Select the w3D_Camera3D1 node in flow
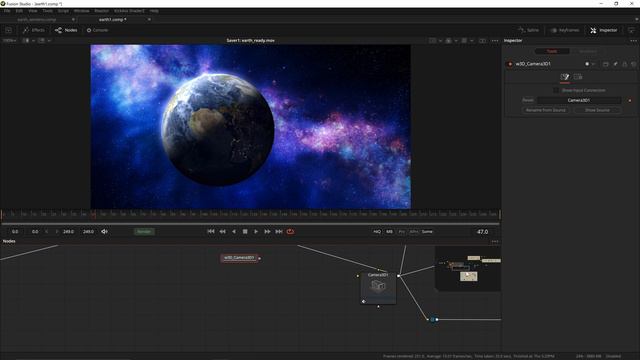The height and width of the screenshot is (360, 640). tap(239, 258)
